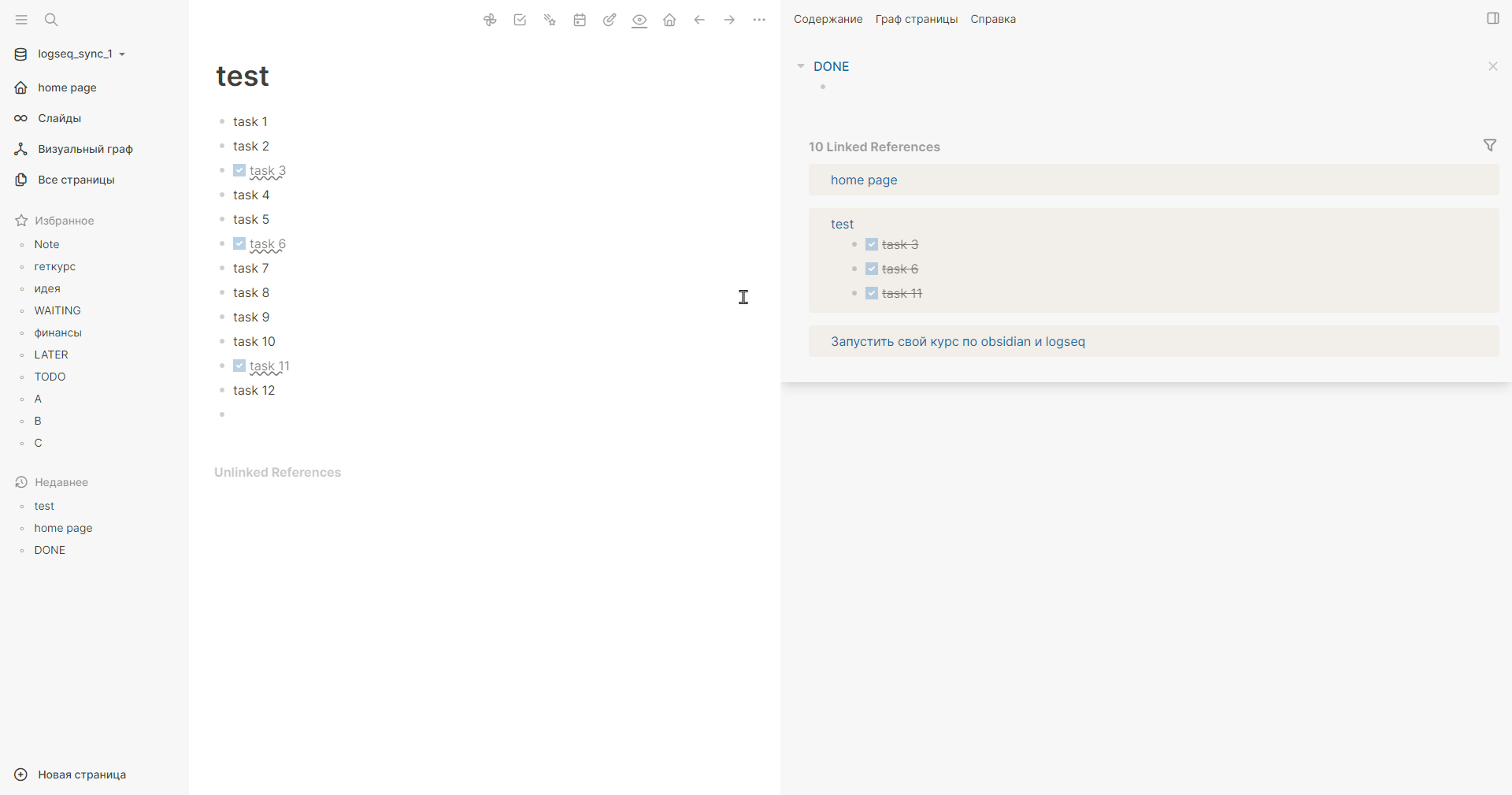The width and height of the screenshot is (1512, 795).
Task: Collapse the DONE section in the sidebar
Action: pos(801,66)
